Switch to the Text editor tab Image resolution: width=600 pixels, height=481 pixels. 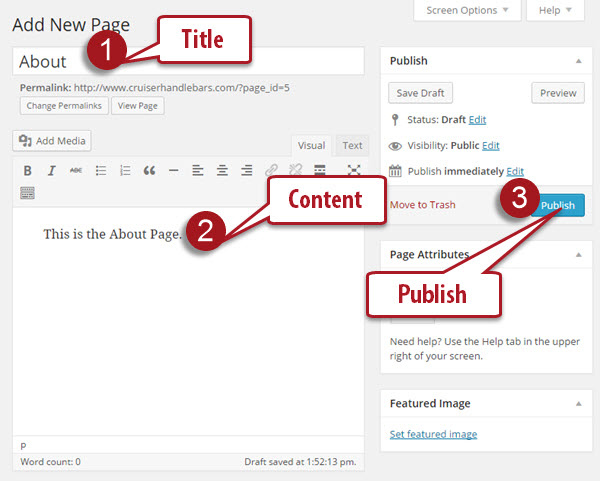pyautogui.click(x=352, y=146)
